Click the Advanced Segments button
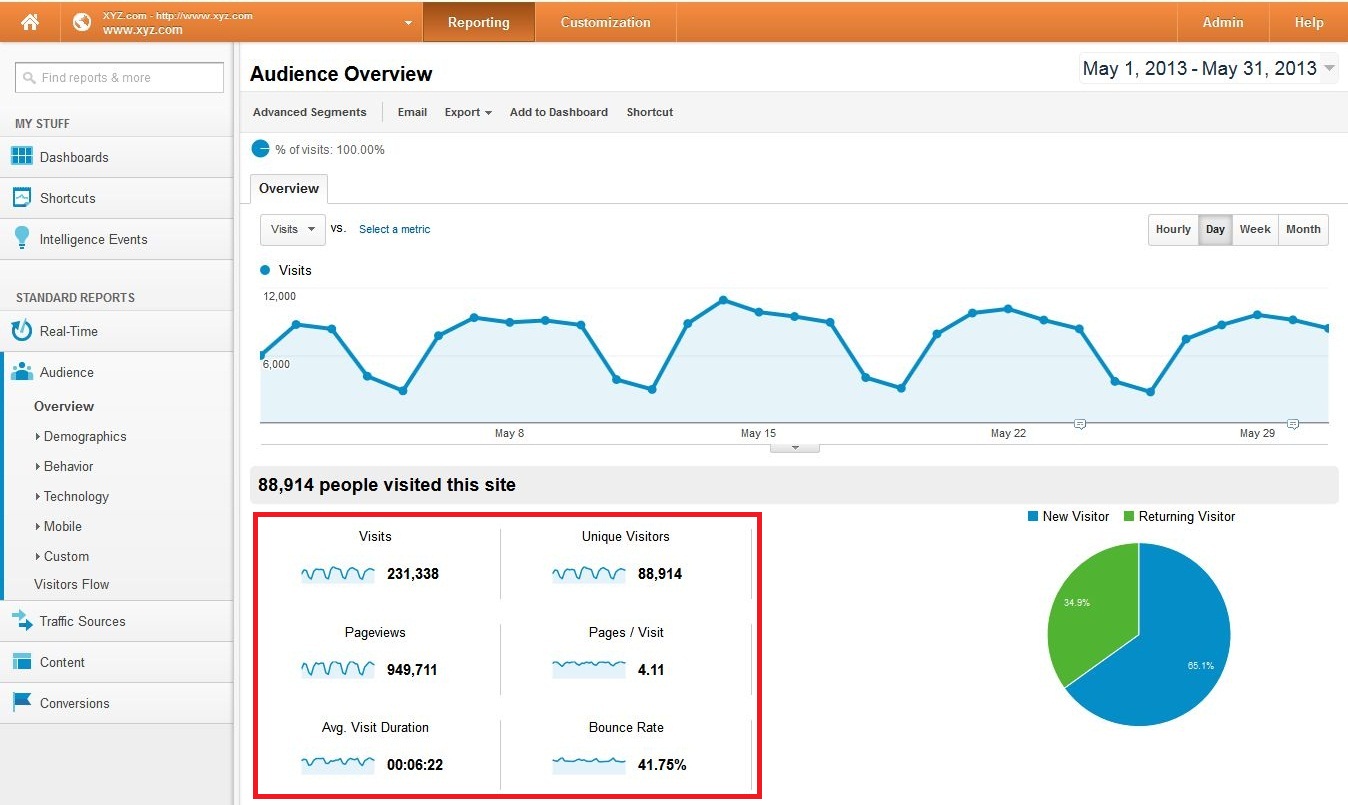The image size is (1348, 805). [309, 112]
